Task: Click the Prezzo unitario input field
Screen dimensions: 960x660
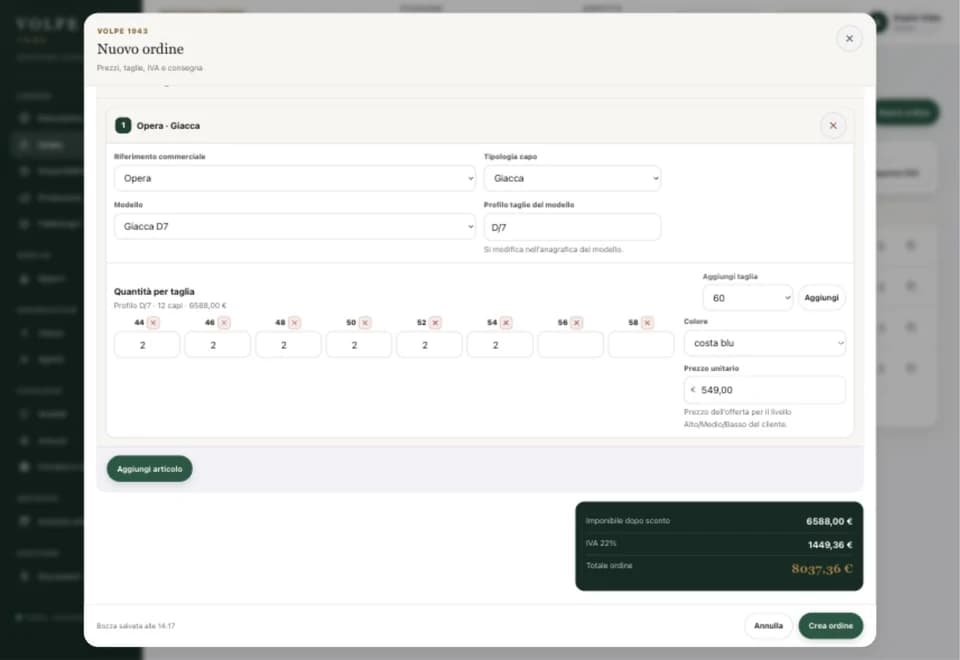Action: point(765,390)
